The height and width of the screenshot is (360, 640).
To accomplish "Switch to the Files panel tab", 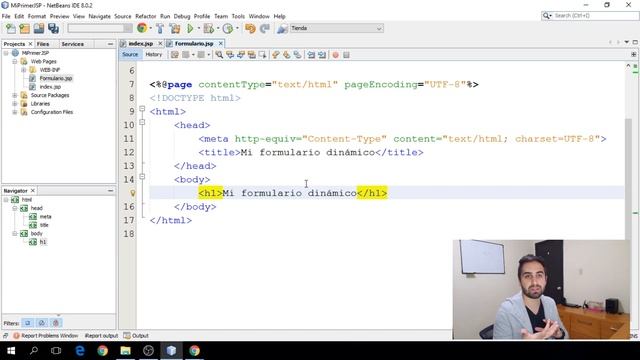I will coord(43,44).
